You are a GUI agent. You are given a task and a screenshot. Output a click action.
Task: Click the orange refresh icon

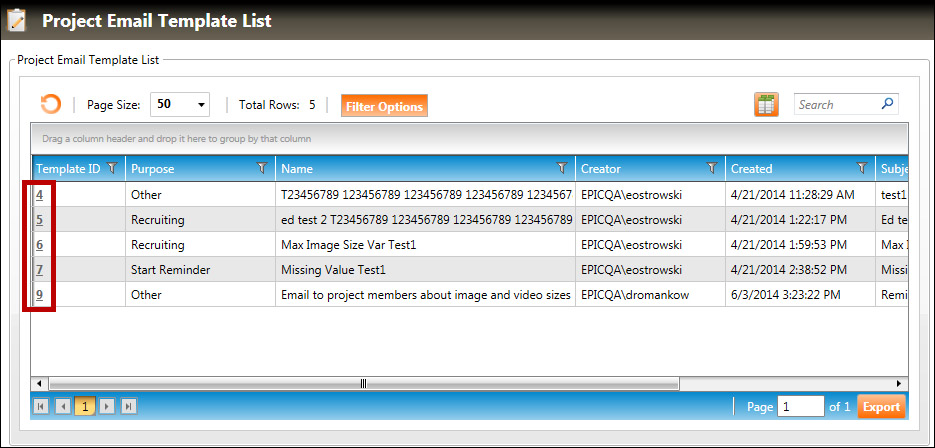[x=50, y=105]
